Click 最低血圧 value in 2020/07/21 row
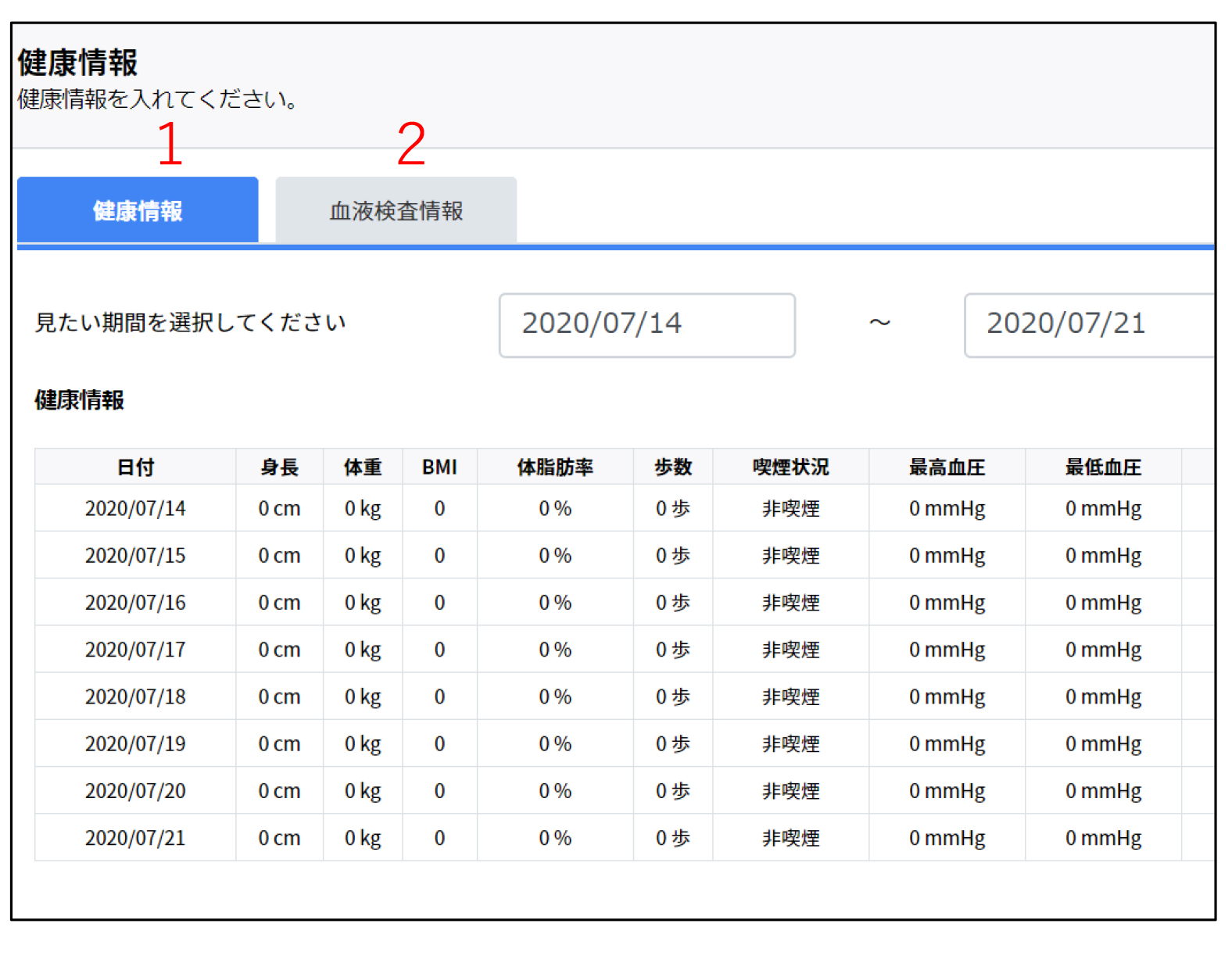 (1103, 837)
